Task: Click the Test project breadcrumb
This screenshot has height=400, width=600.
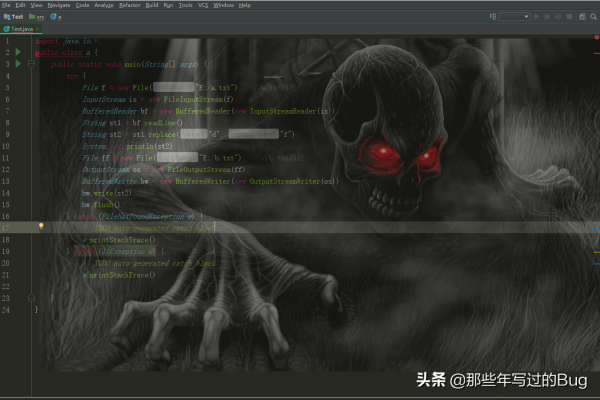Action: click(x=13, y=17)
